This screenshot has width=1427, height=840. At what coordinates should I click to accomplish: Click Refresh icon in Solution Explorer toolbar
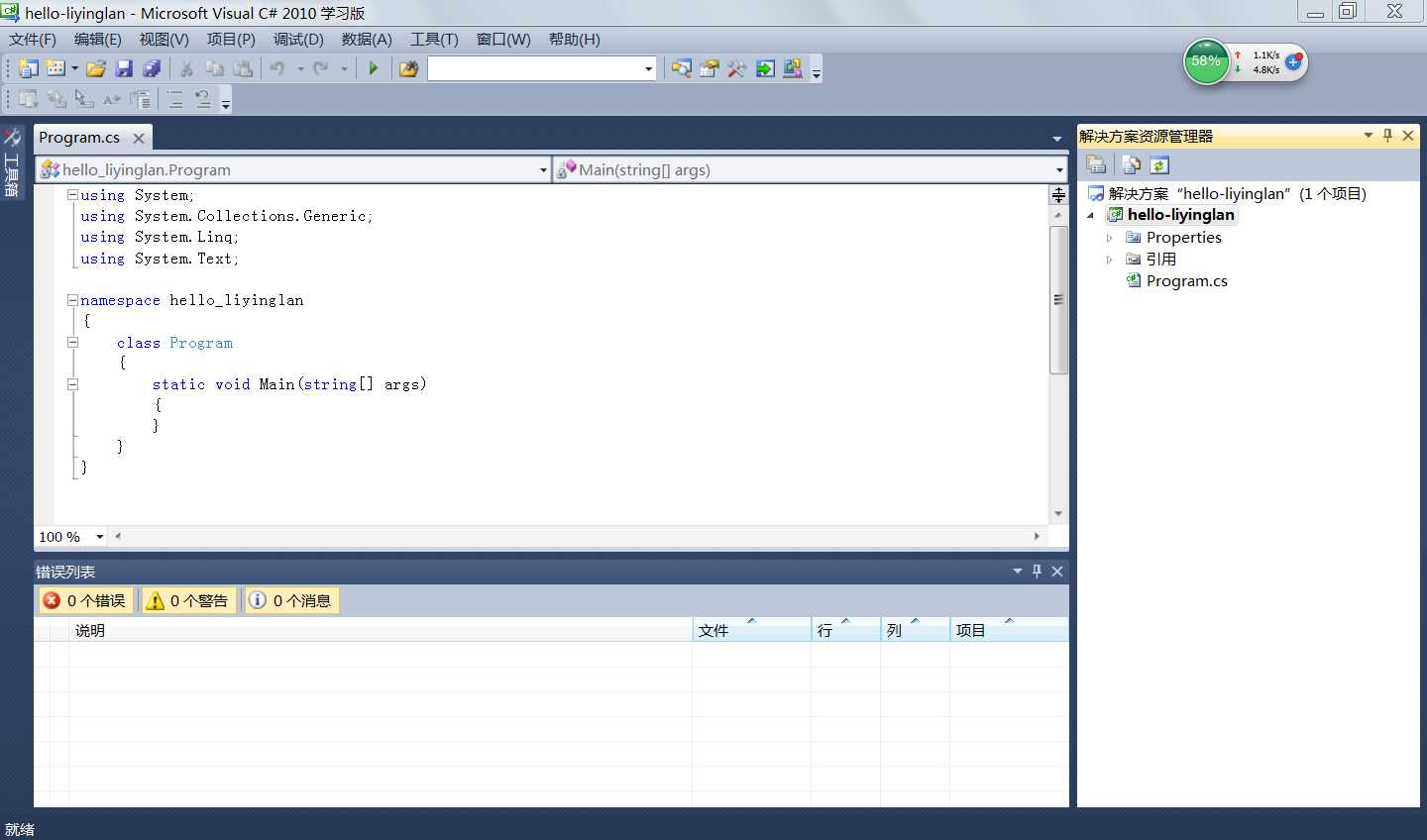[x=1159, y=164]
